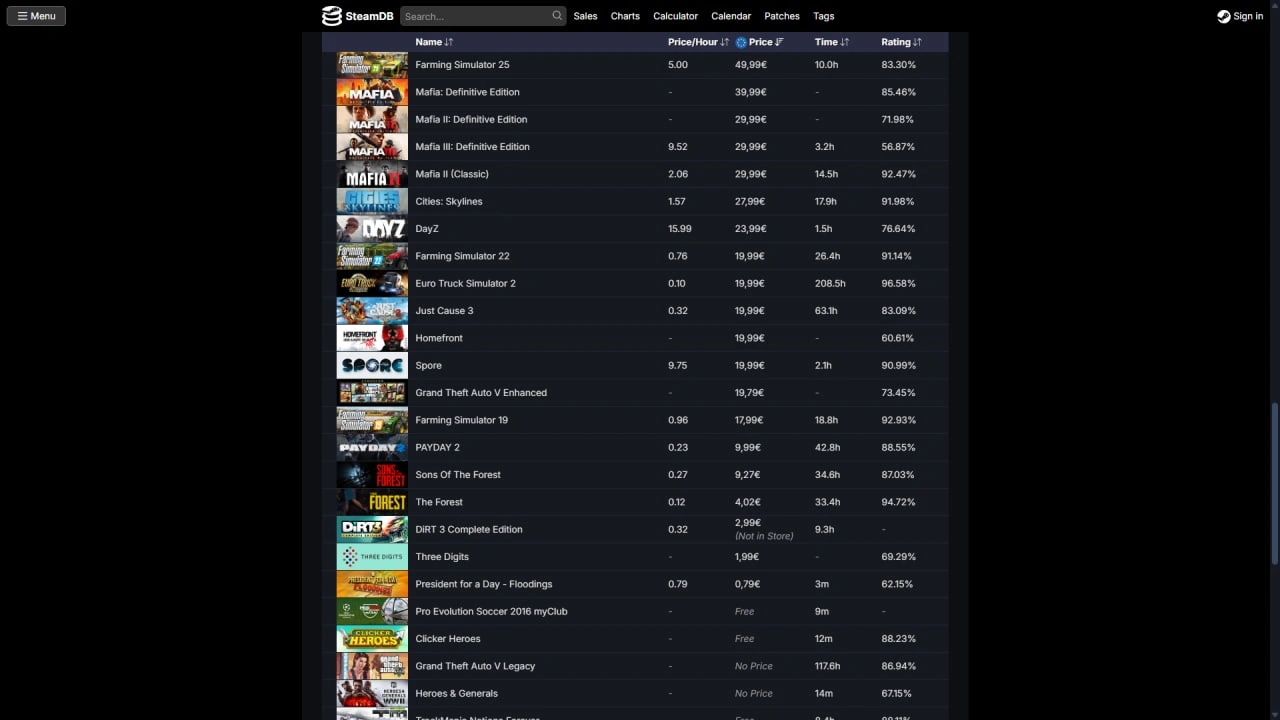Click Pro Evolution Soccer 2016 myClub link

click(491, 611)
